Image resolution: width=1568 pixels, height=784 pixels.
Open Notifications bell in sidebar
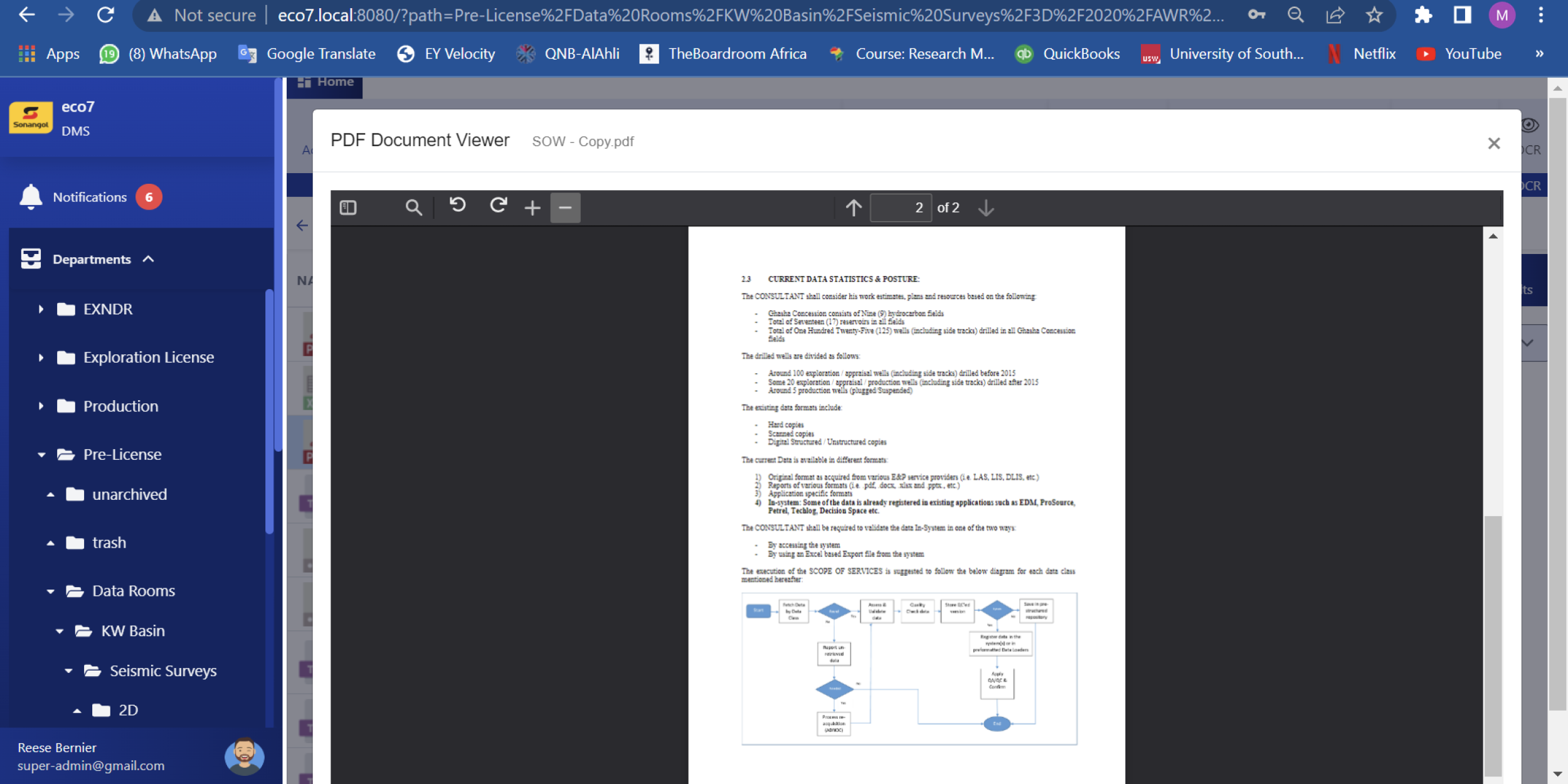click(31, 197)
